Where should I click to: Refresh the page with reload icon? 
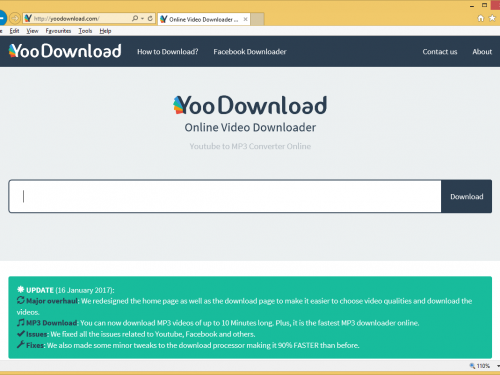(x=150, y=18)
